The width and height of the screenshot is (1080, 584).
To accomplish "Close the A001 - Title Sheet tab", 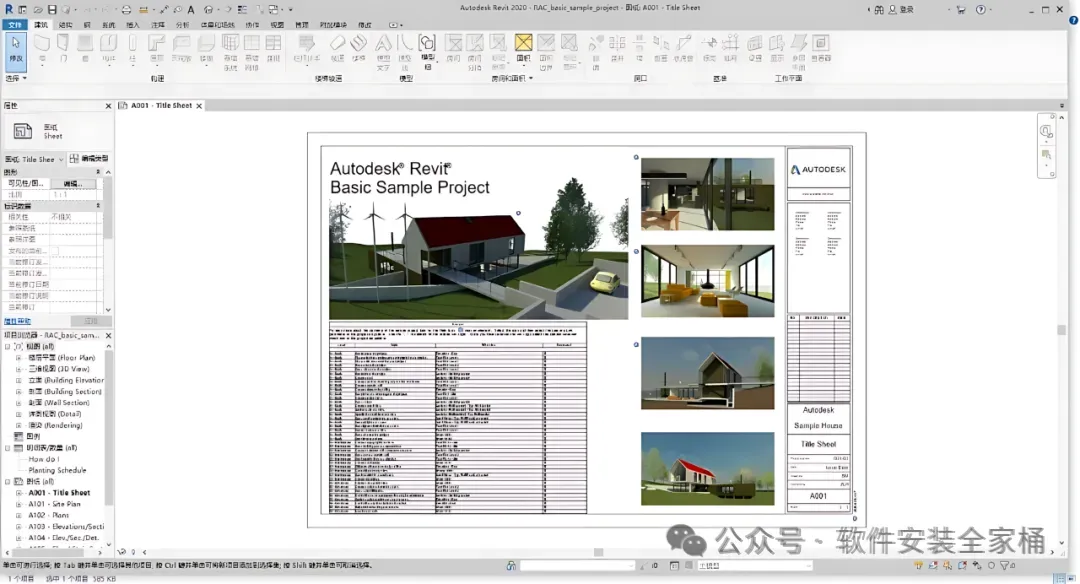I will (x=199, y=106).
